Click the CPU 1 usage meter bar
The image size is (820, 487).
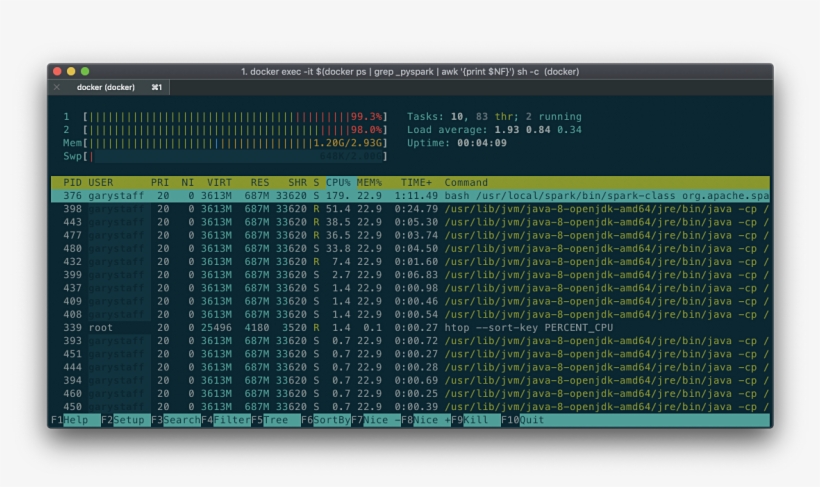tap(235, 117)
